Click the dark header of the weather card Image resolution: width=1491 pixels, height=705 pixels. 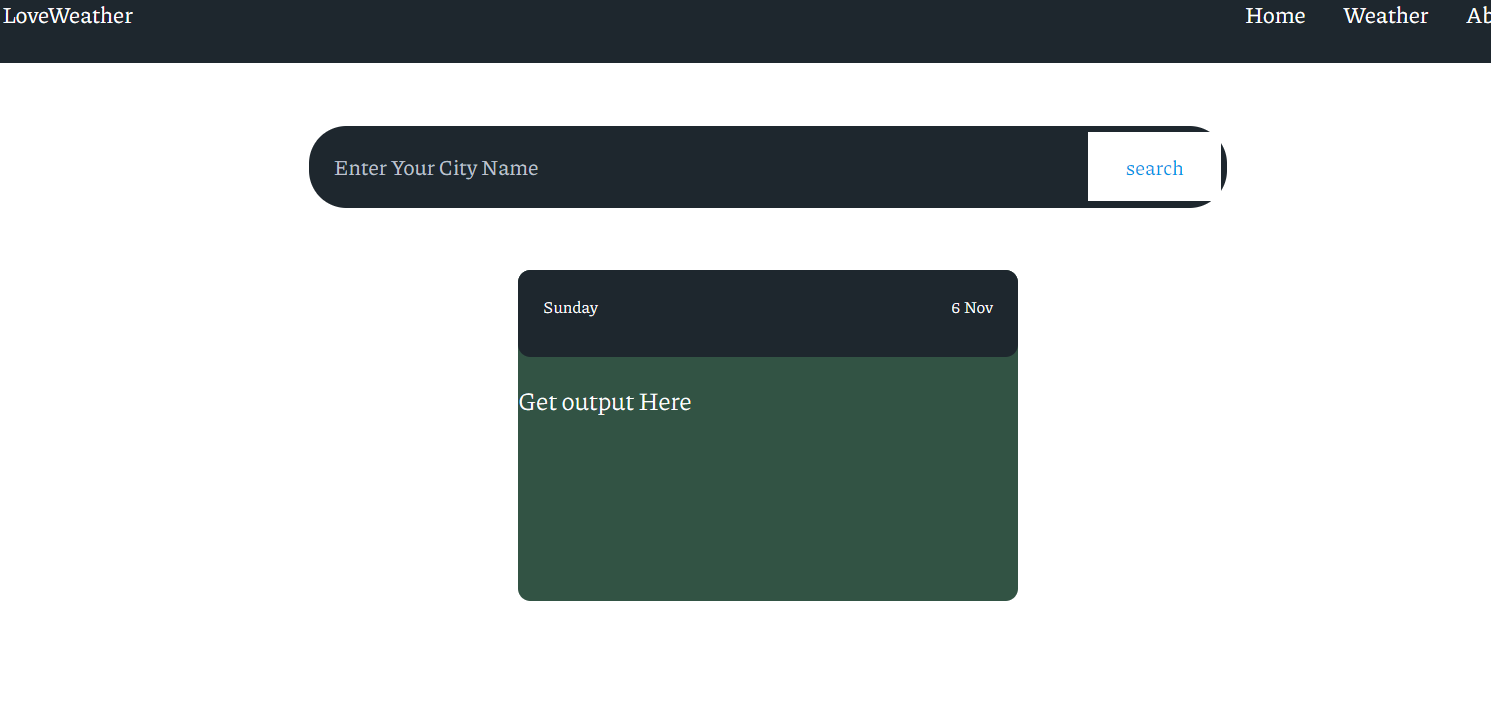click(x=767, y=313)
